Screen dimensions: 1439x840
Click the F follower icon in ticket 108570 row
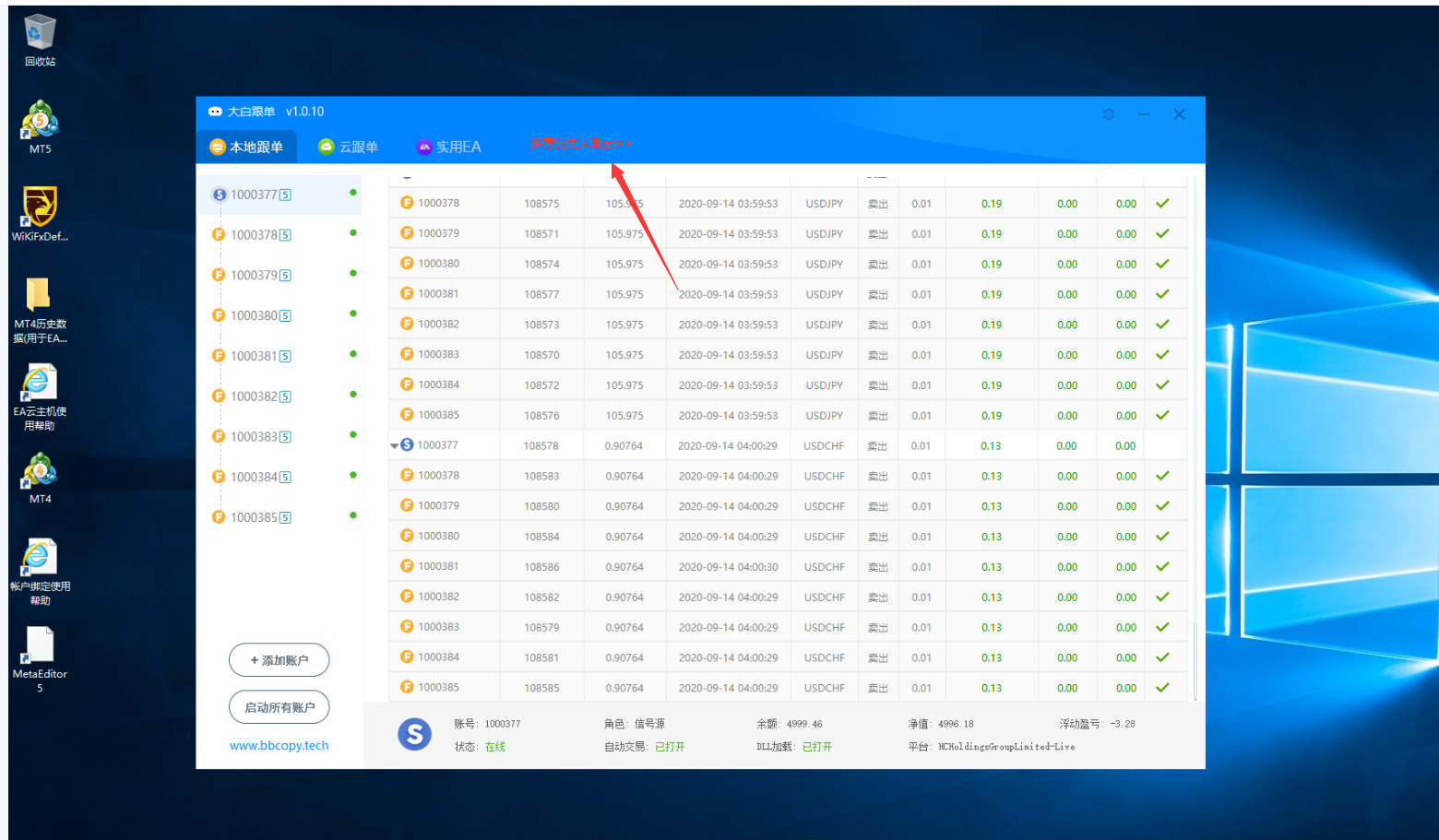407,354
